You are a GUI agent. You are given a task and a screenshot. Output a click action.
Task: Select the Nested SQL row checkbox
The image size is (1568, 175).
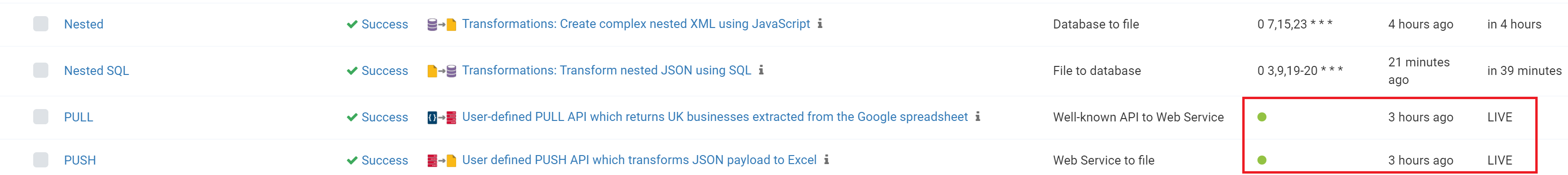pos(41,70)
